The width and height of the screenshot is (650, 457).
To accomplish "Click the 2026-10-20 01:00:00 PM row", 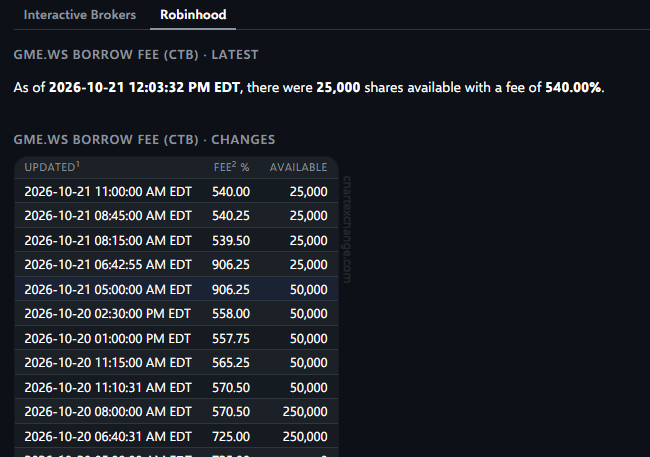I will tap(177, 338).
